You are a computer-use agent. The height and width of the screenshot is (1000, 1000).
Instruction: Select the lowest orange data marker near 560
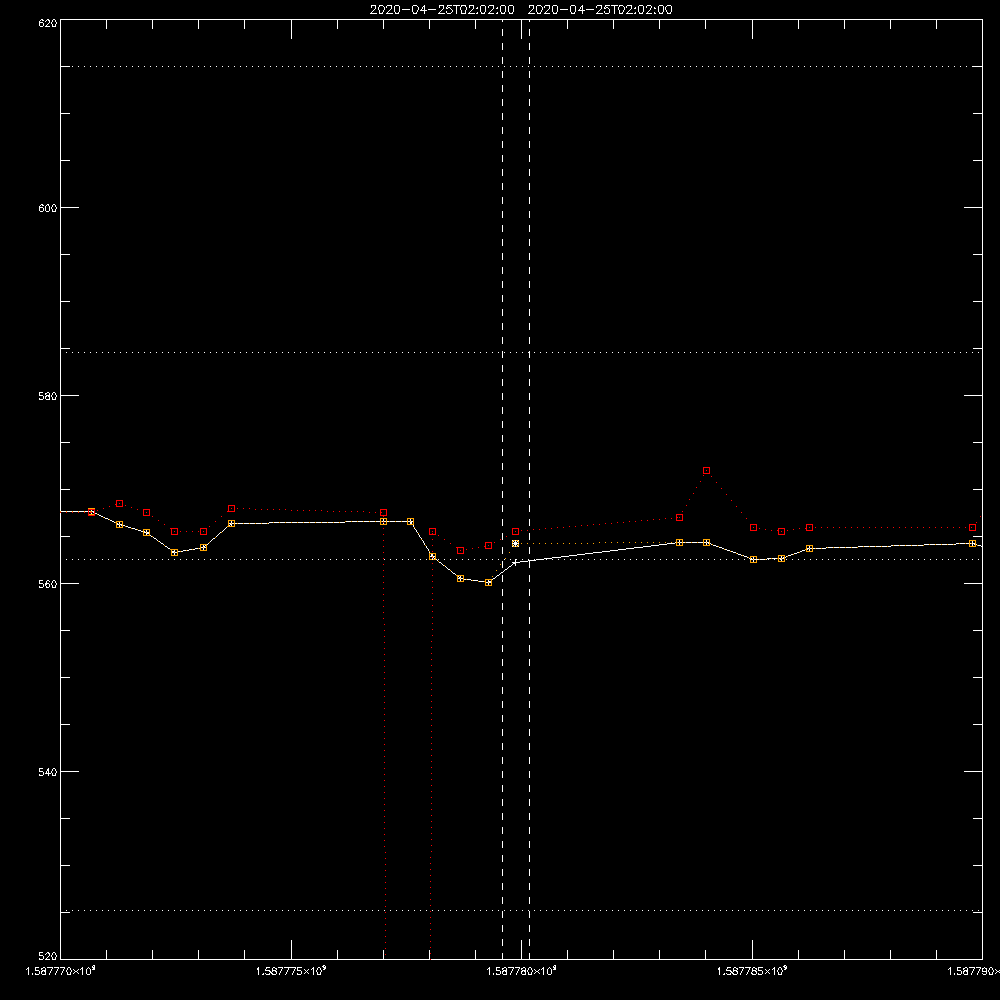(489, 582)
